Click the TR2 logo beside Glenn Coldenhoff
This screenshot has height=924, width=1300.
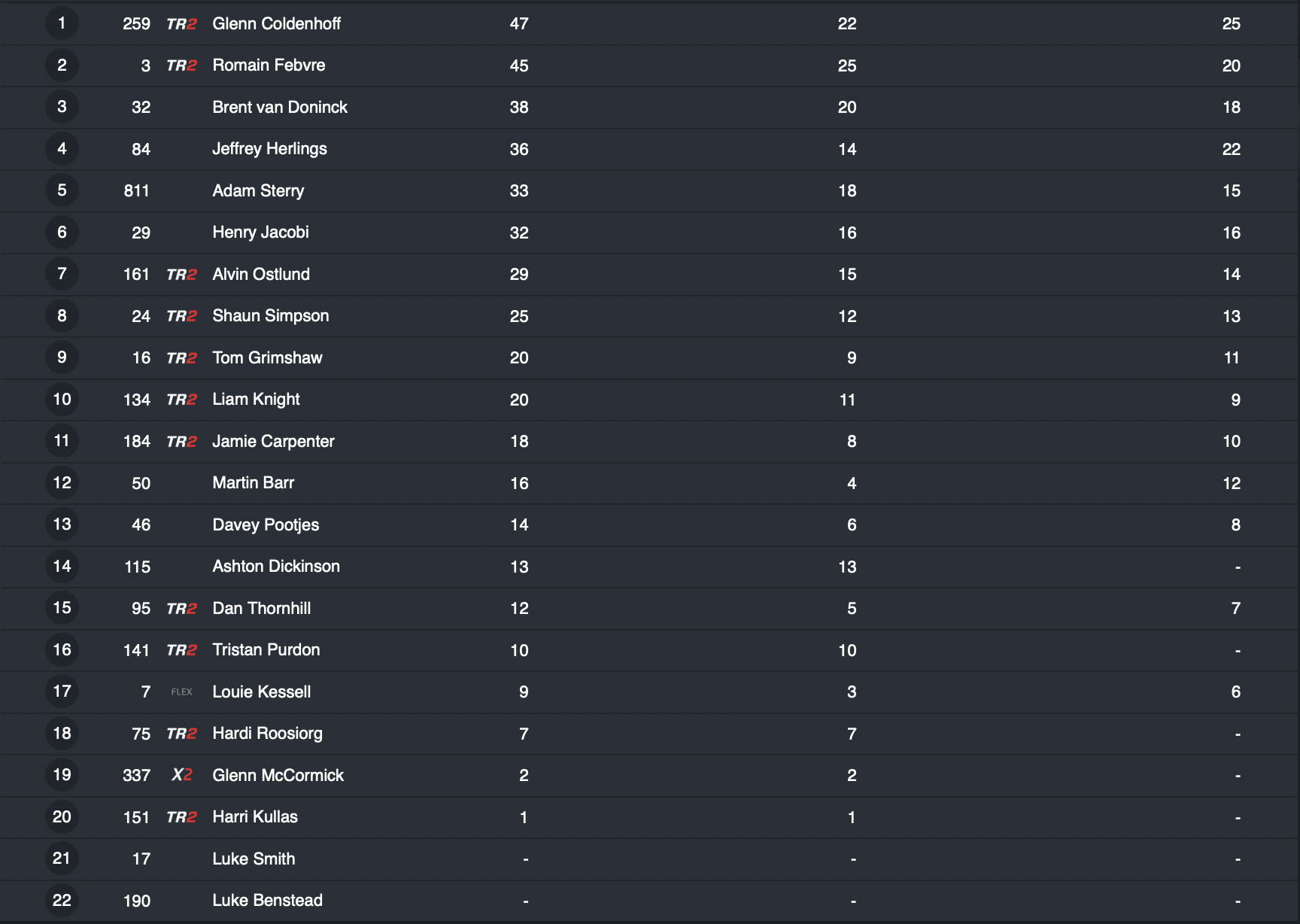181,24
